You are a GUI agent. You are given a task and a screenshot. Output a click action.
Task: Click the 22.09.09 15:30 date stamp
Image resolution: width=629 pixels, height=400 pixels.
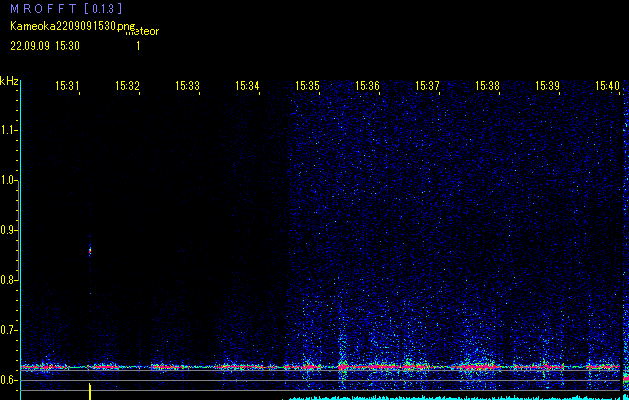45,46
